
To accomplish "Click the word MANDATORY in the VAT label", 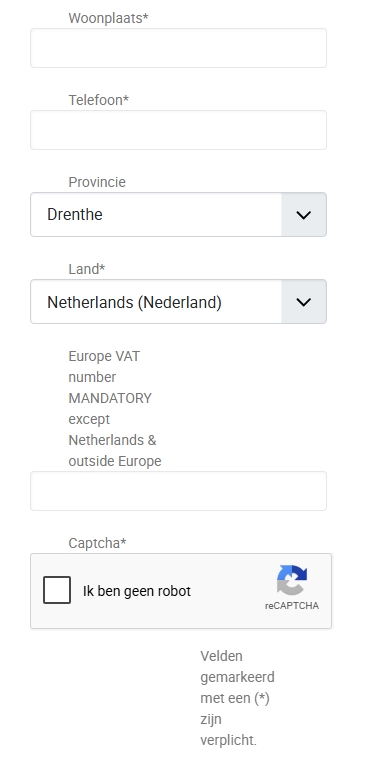I will pyautogui.click(x=110, y=398).
